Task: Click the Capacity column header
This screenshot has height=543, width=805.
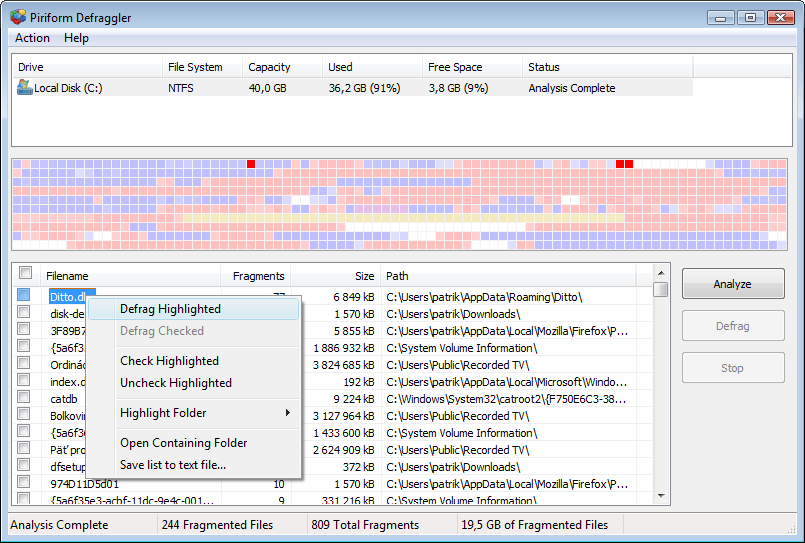Action: (x=282, y=67)
